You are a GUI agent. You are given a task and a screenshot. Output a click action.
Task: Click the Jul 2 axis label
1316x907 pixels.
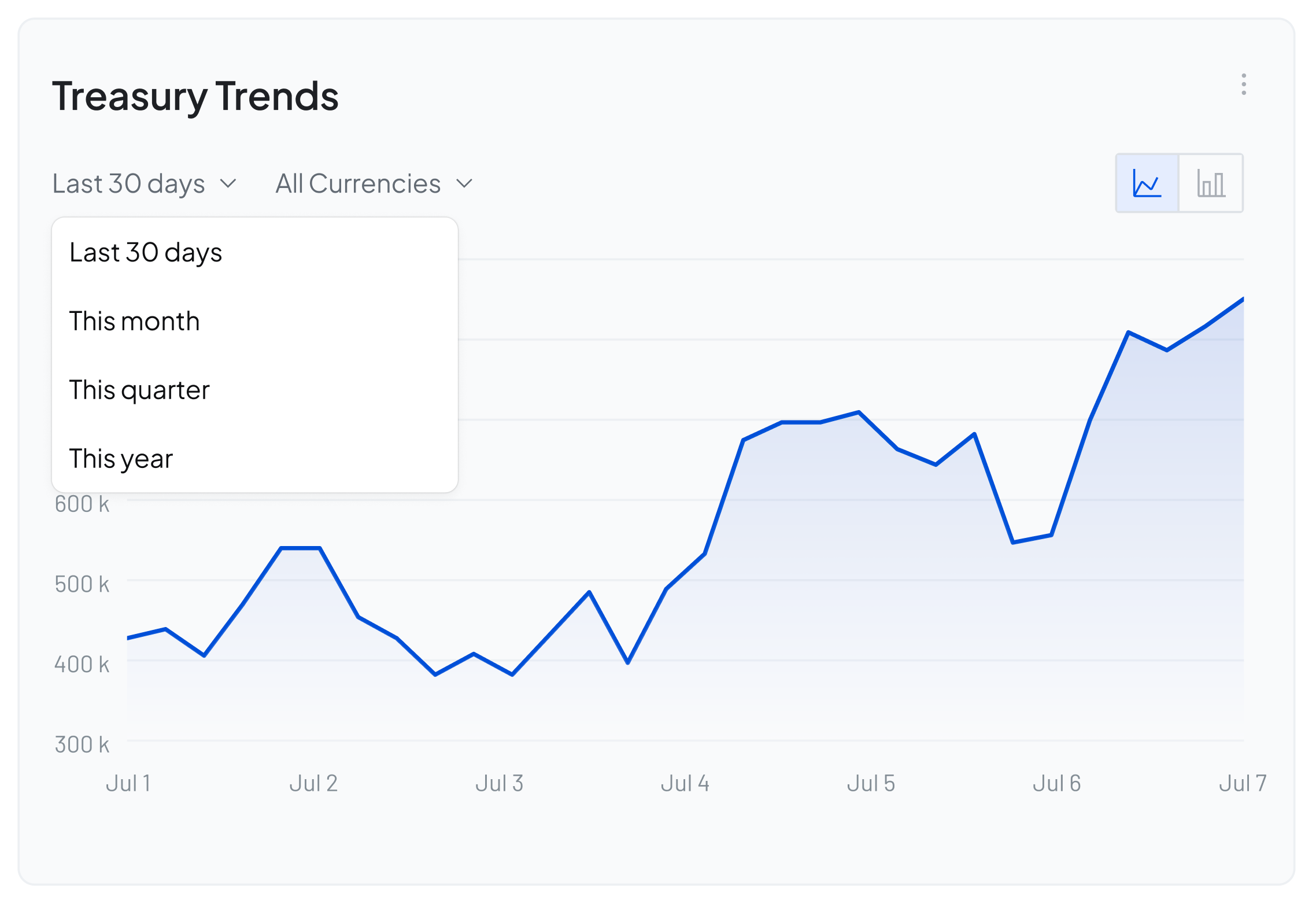pos(313,783)
